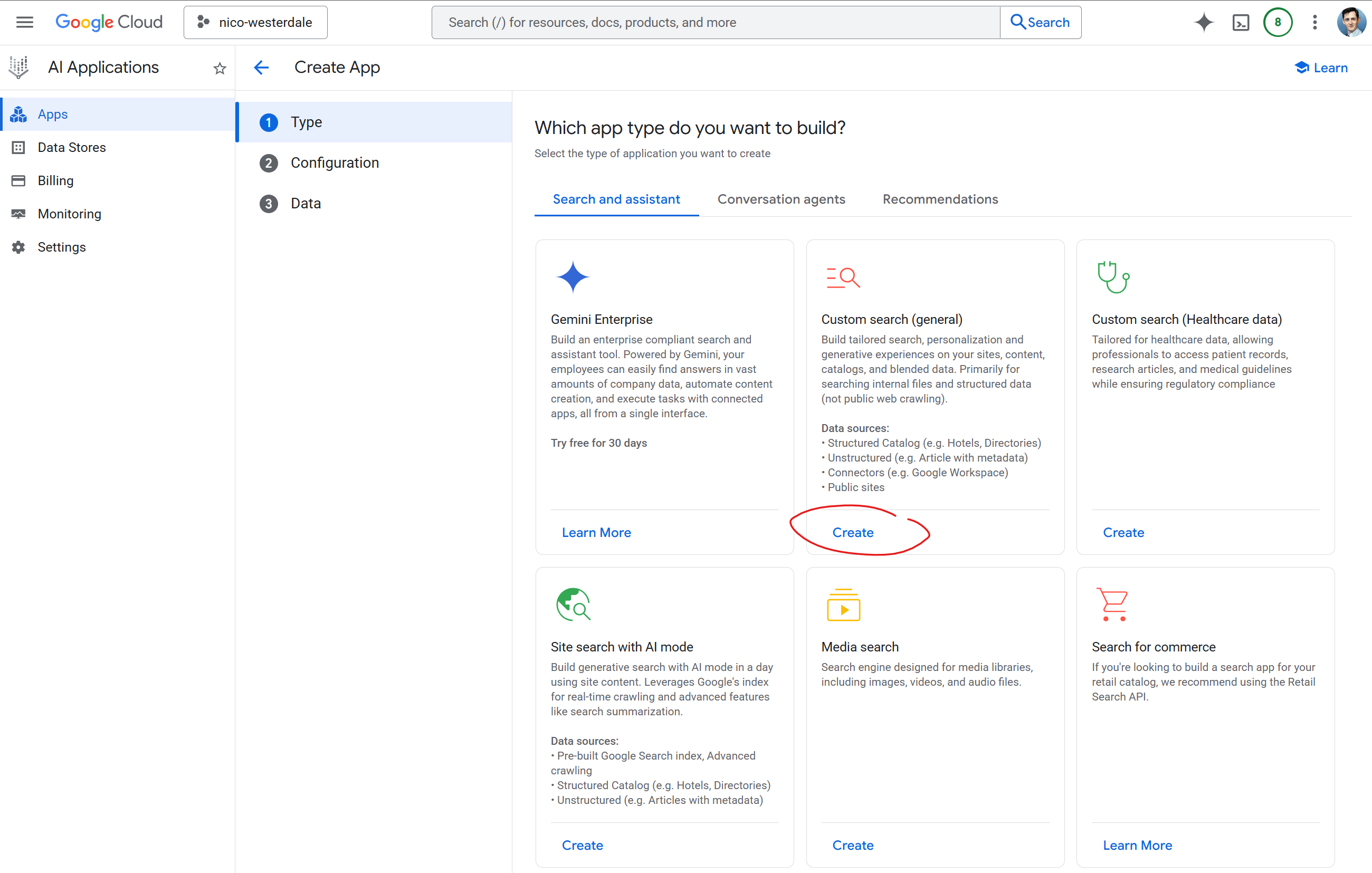The image size is (1372, 873).
Task: Open the navigation hamburger menu
Action: (x=24, y=22)
